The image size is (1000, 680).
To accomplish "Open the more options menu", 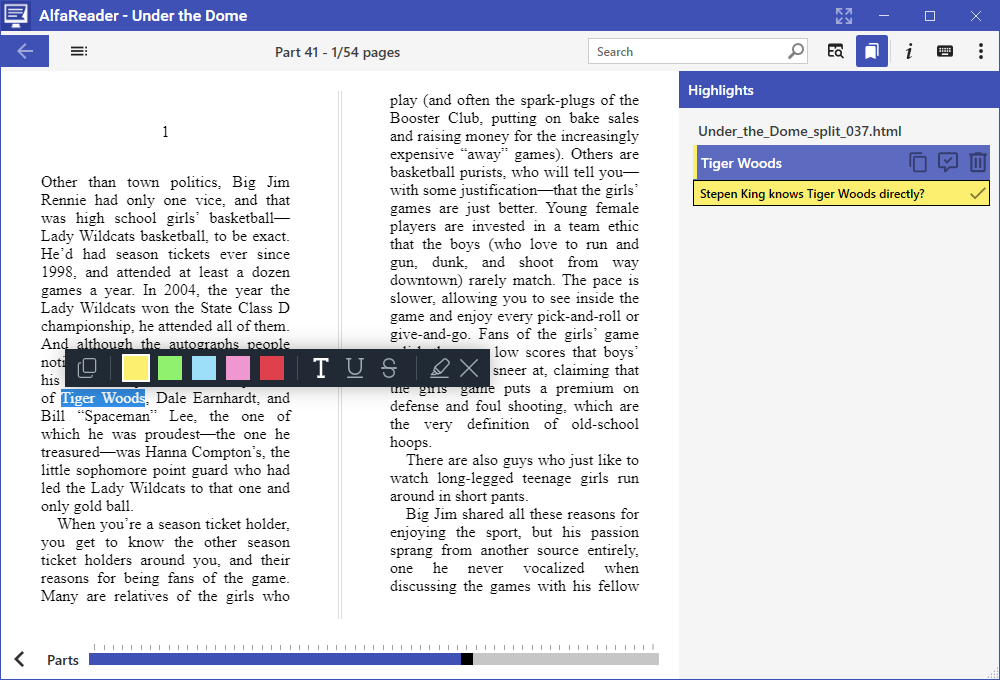I will coord(981,51).
